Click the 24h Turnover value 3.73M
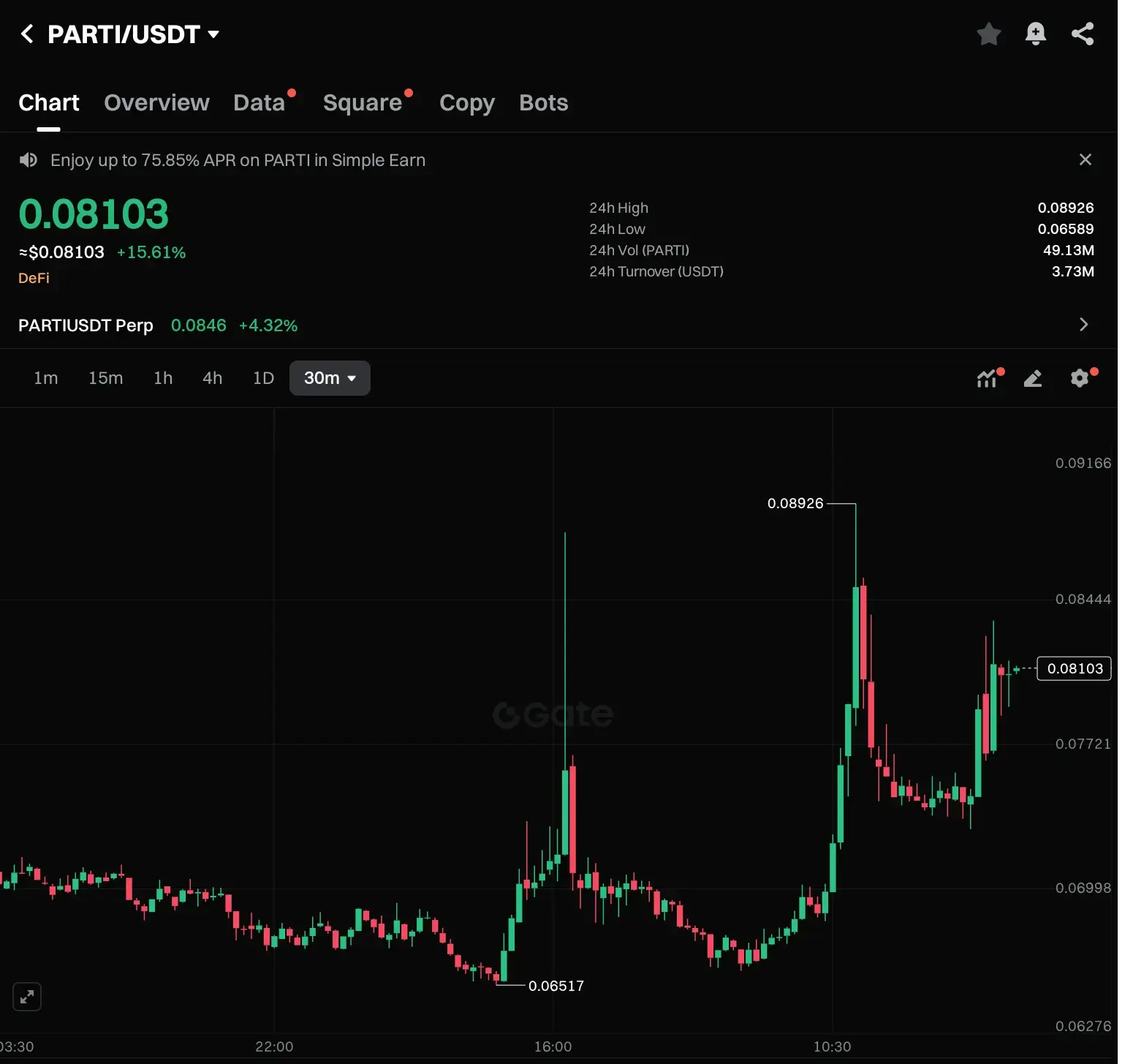Image resolution: width=1125 pixels, height=1064 pixels. click(1073, 271)
